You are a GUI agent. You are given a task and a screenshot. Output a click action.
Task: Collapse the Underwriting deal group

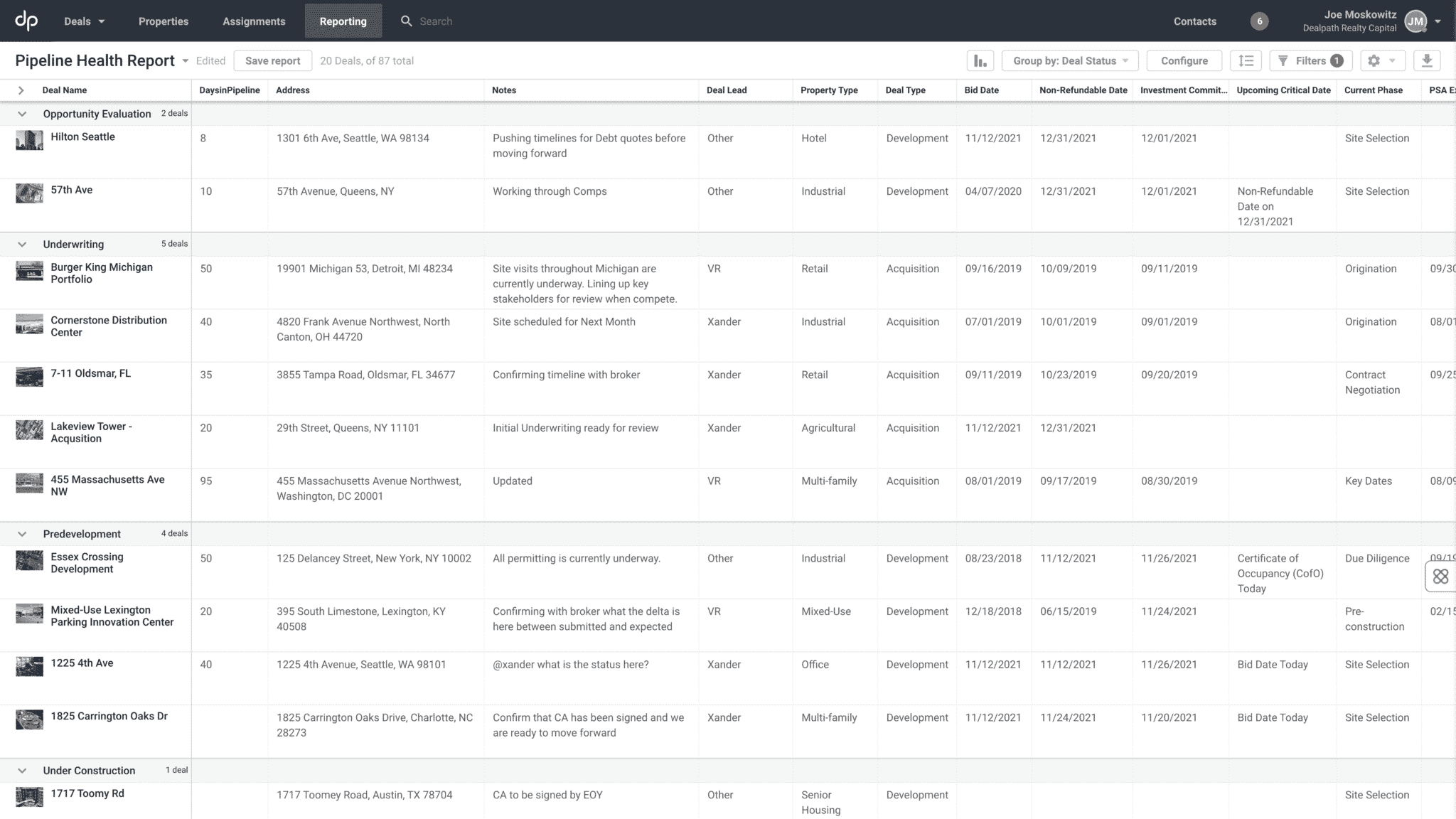22,244
